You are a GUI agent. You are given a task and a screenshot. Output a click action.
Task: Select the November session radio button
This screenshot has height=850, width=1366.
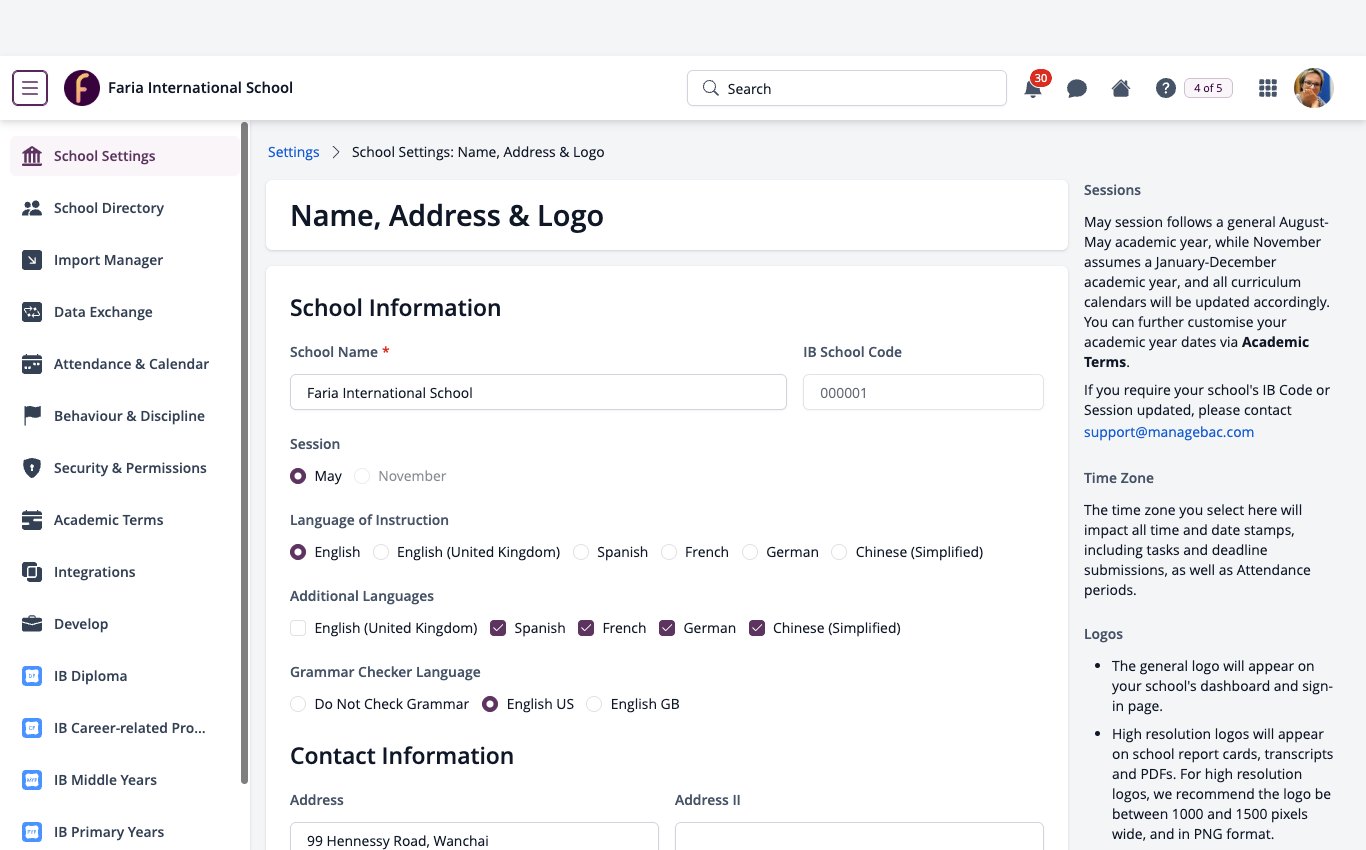pos(362,476)
